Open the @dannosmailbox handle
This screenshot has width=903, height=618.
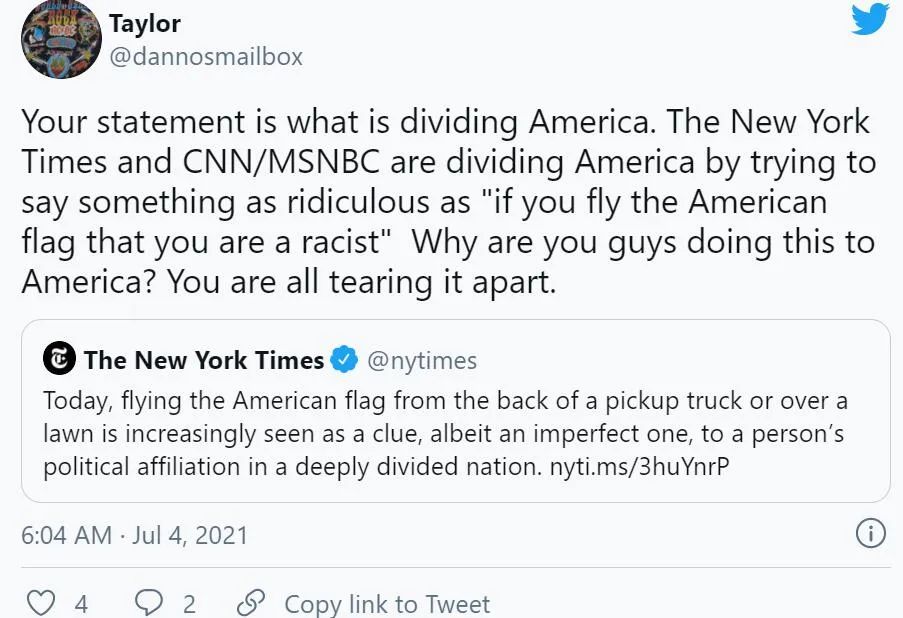coord(206,56)
